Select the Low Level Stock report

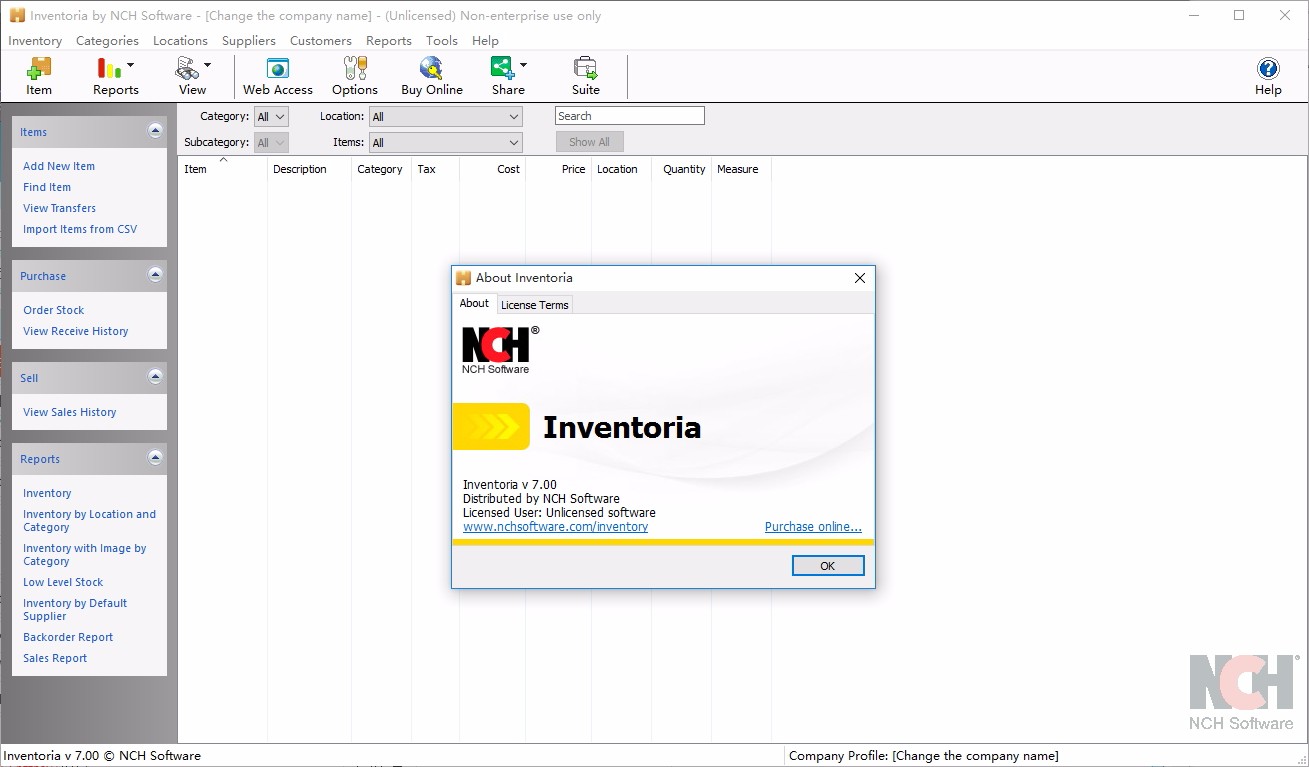coord(62,581)
